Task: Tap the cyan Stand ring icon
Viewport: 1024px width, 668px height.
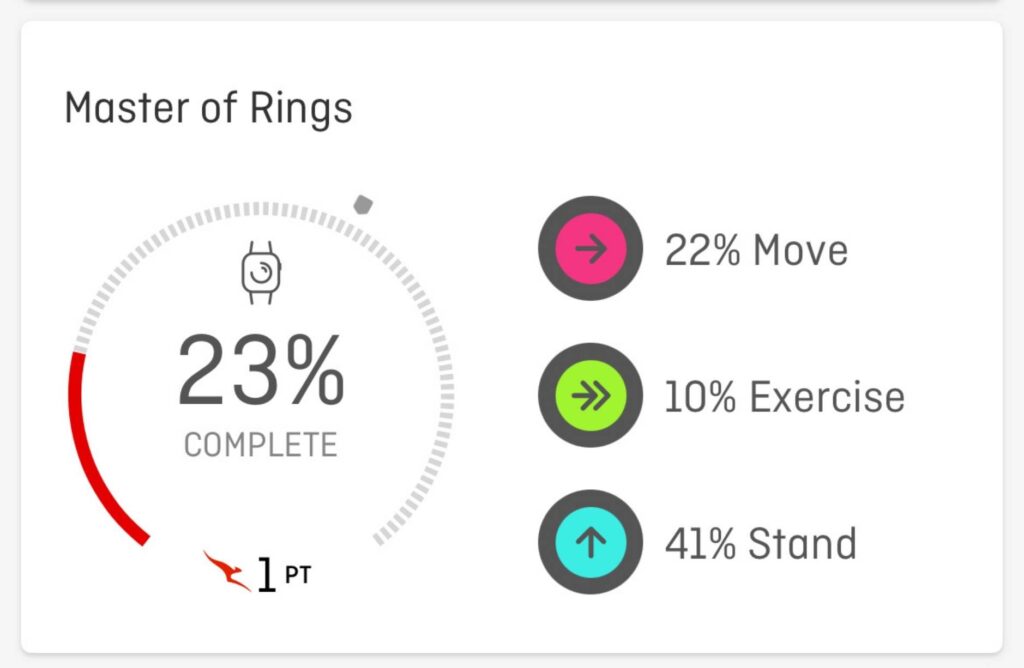Action: [590, 542]
